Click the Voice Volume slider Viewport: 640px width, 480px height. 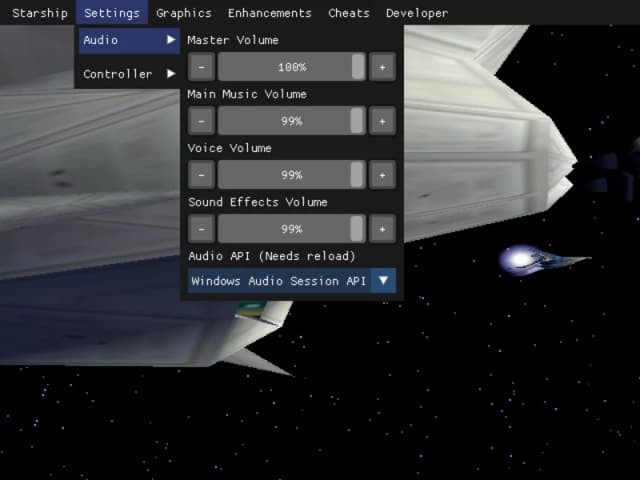(x=292, y=175)
